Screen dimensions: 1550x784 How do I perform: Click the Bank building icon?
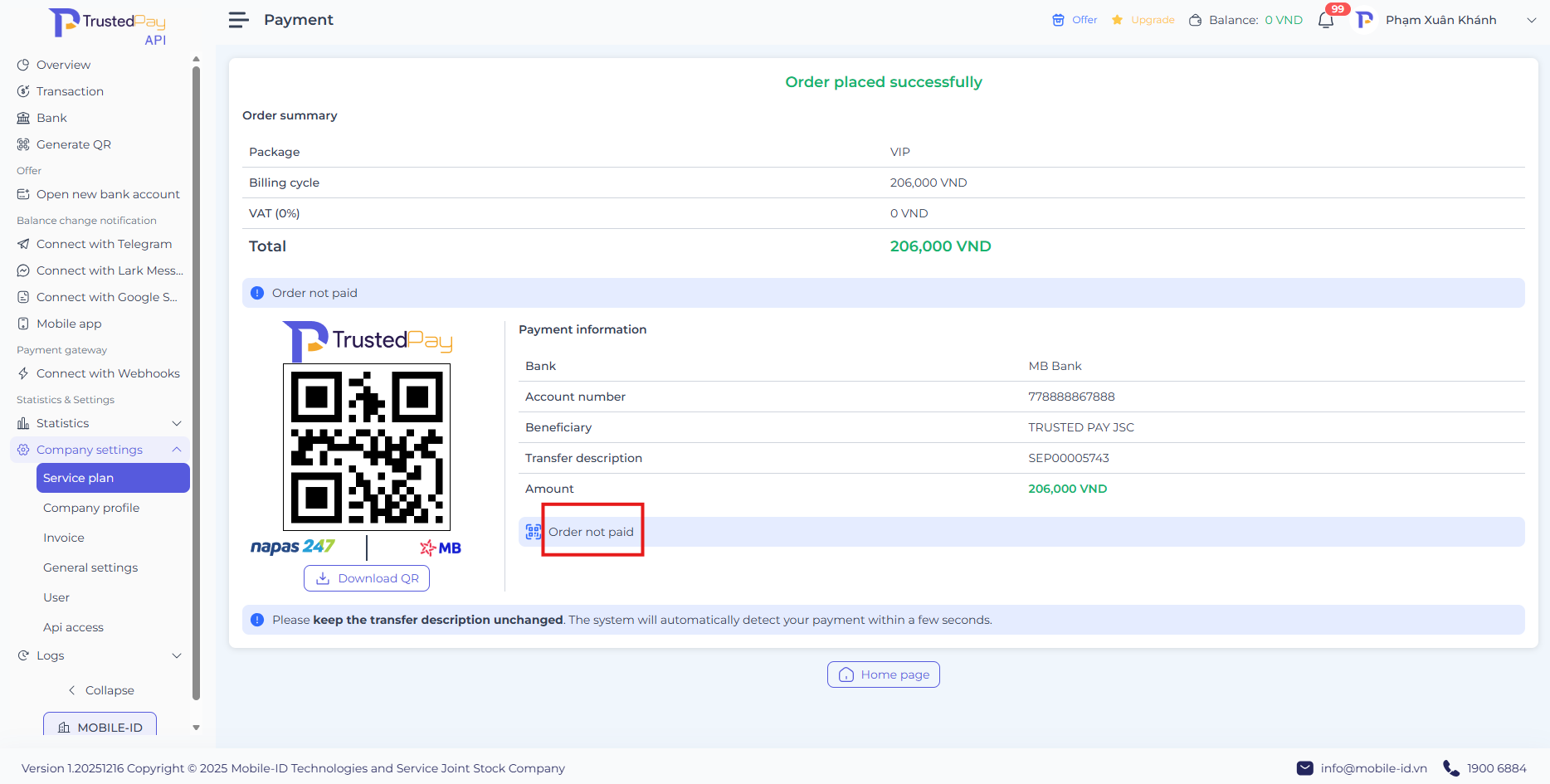tap(23, 118)
